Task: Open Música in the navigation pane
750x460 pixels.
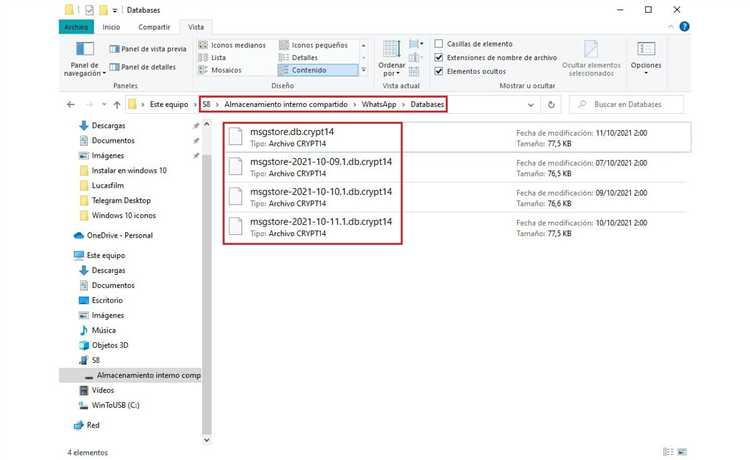Action: (103, 330)
